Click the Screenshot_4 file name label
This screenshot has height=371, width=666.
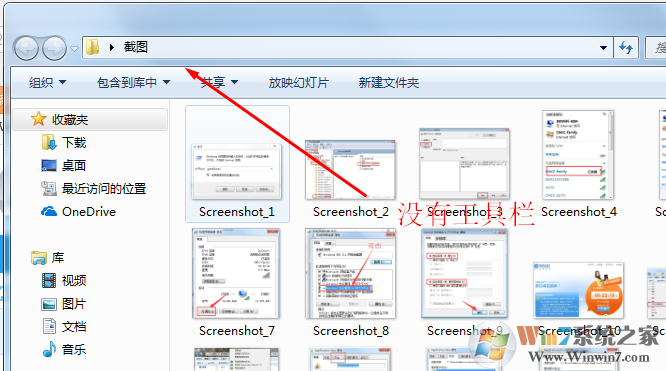pyautogui.click(x=579, y=212)
